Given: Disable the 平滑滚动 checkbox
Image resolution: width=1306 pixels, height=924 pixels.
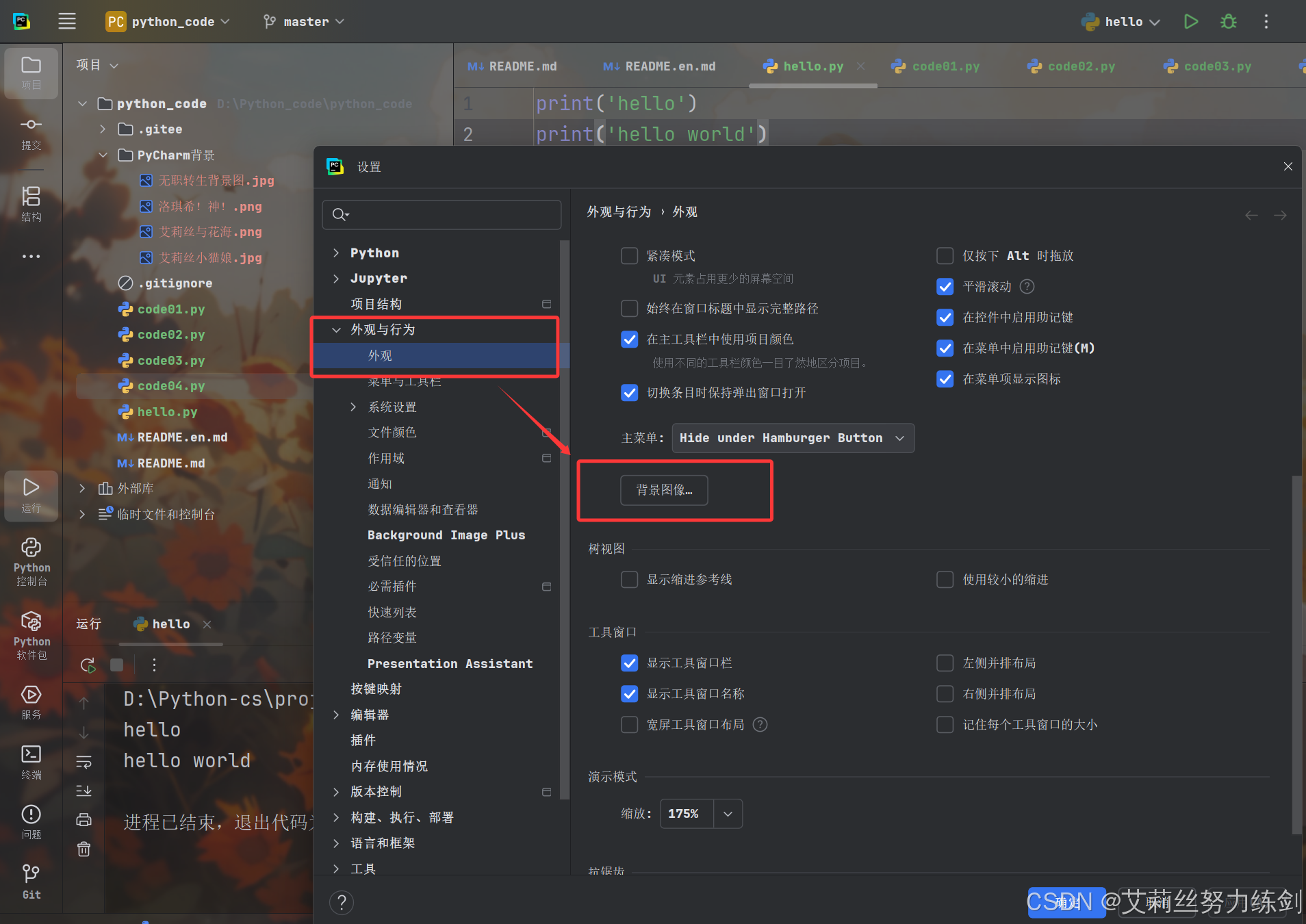Looking at the screenshot, I should click(x=945, y=287).
